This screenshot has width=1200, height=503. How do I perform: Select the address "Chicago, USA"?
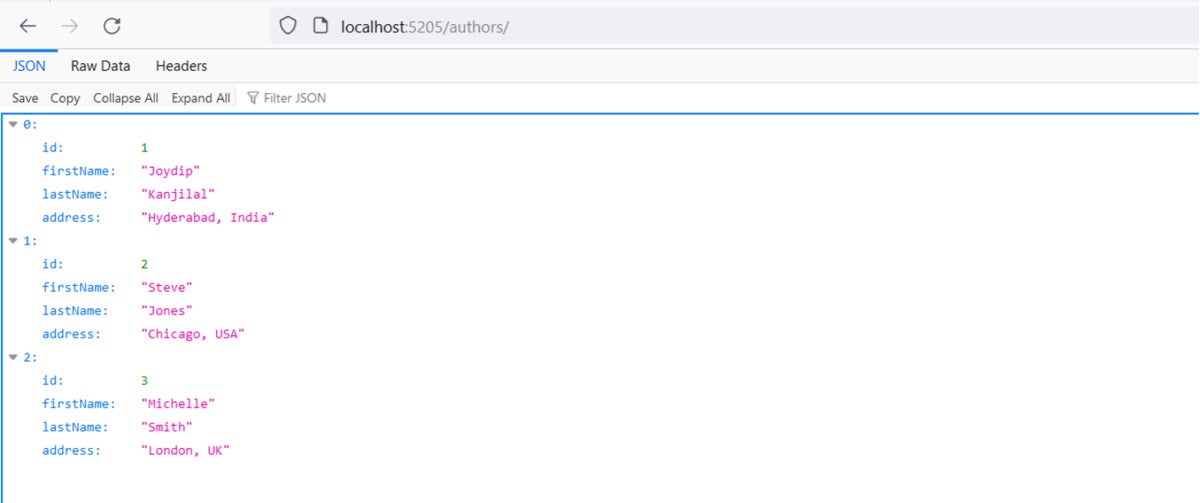click(193, 334)
